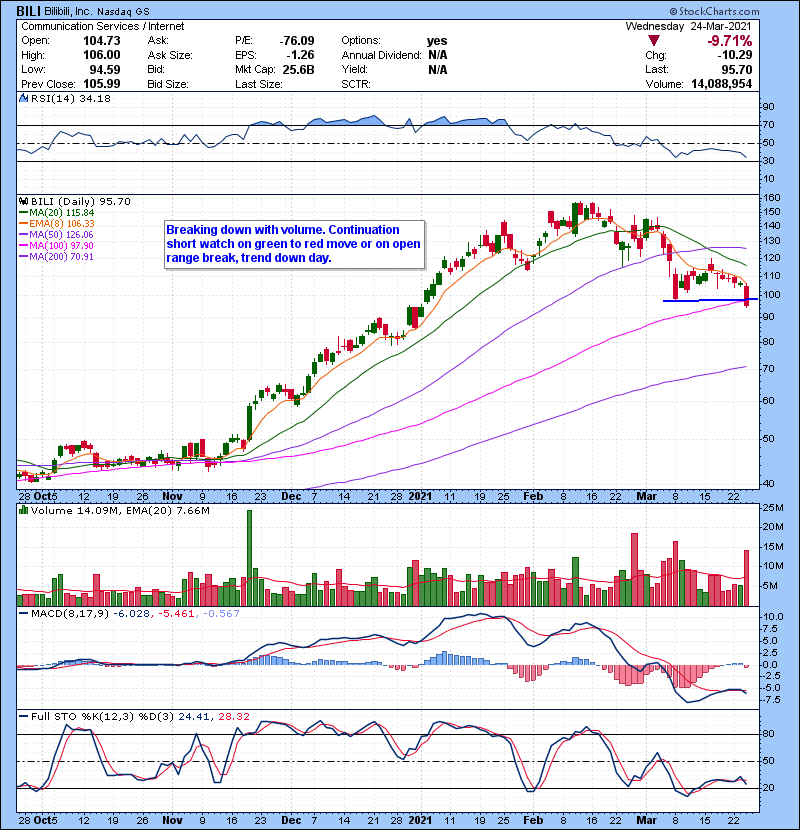
Task: Click the MACD histogram value -0.567
Action: point(221,614)
